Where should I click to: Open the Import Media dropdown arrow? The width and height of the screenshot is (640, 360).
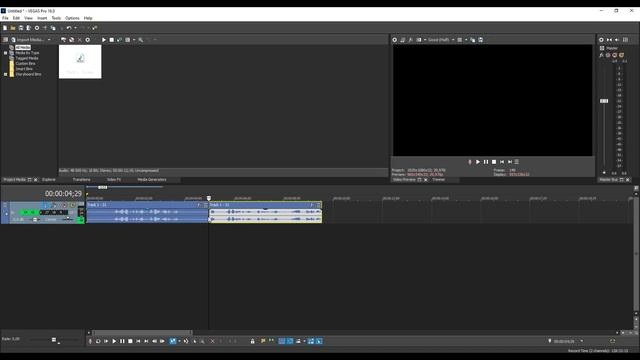(49, 40)
